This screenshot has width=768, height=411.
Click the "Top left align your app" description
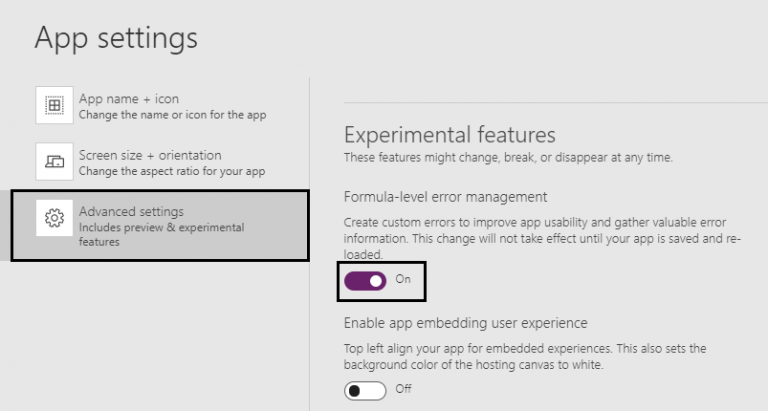(525, 356)
